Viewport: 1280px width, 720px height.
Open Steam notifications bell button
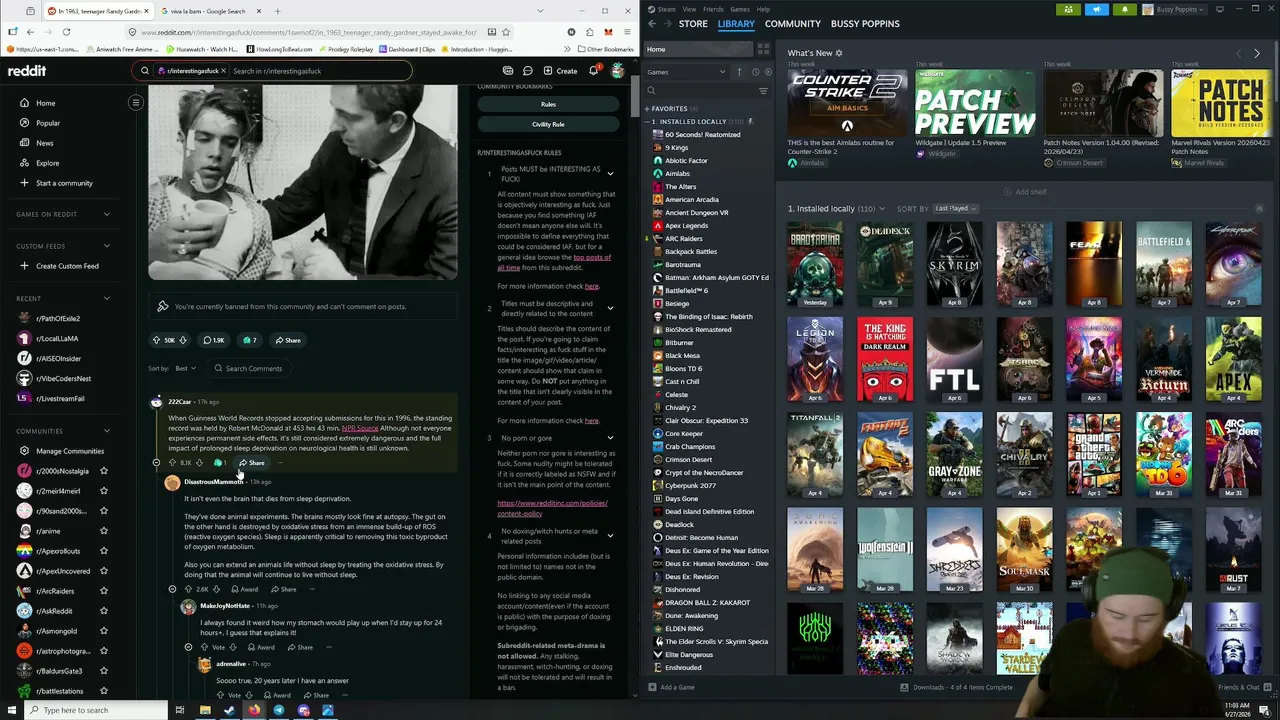tap(1124, 9)
